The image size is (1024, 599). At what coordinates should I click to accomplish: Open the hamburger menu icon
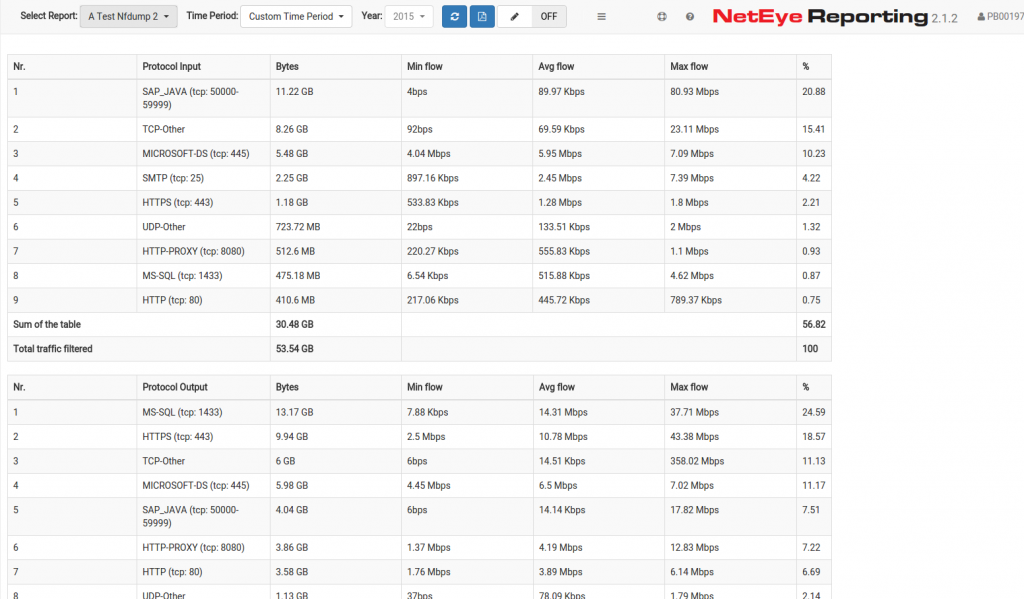(601, 17)
